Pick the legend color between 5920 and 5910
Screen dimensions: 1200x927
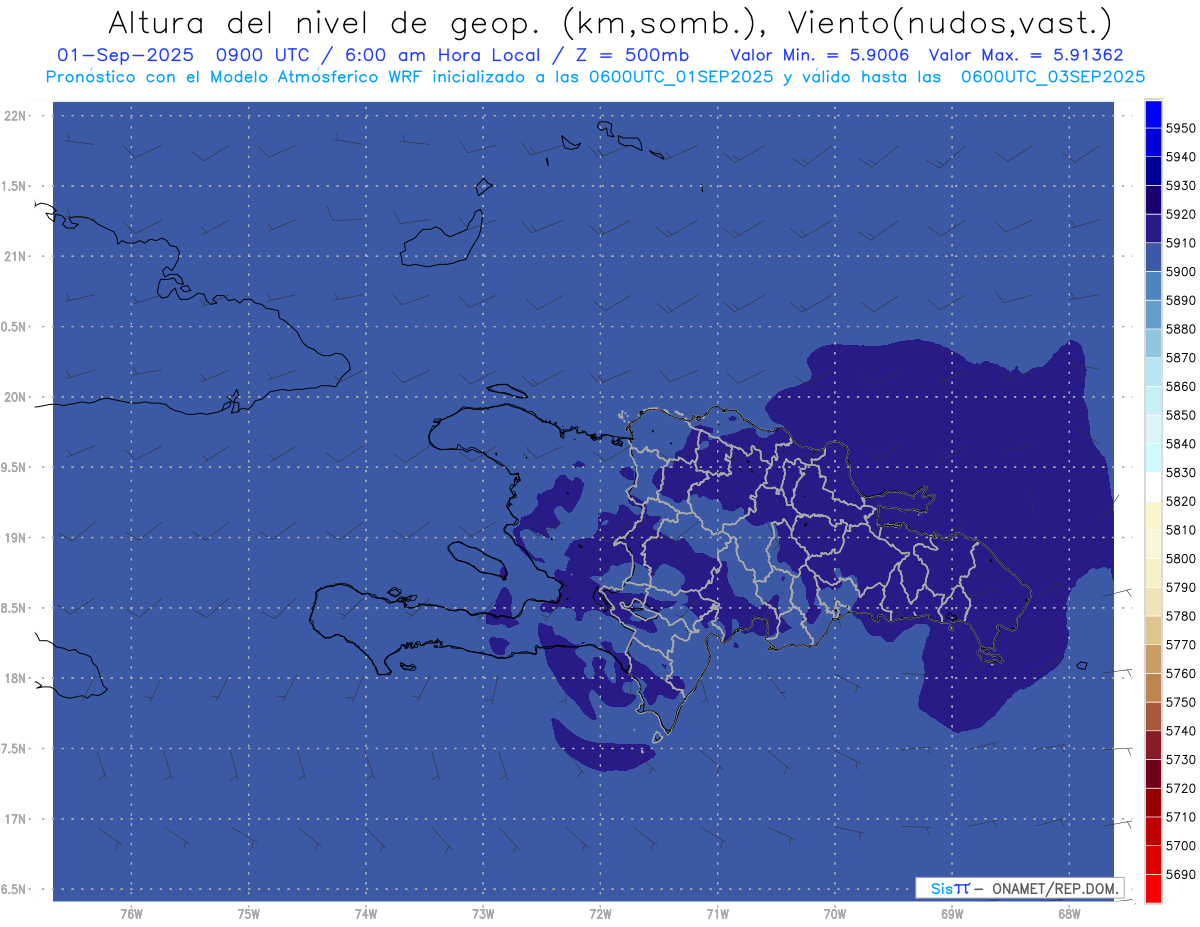point(1152,228)
